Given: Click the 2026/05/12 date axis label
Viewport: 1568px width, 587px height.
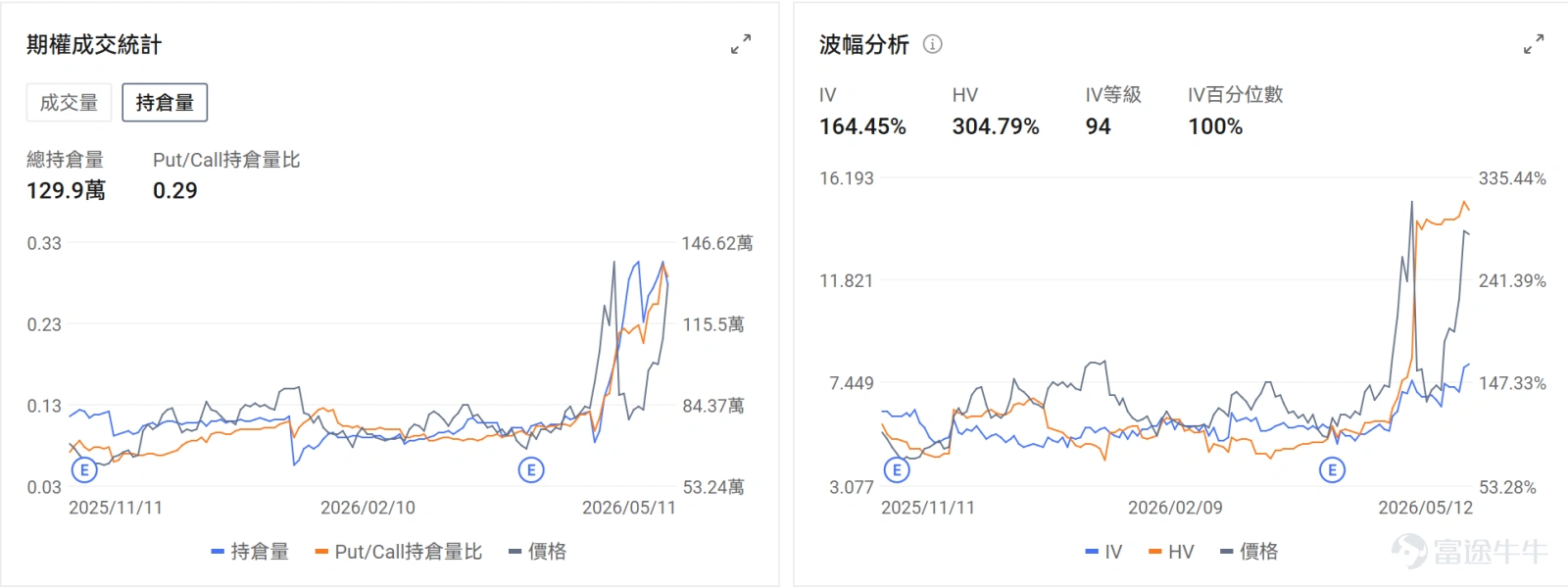Looking at the screenshot, I should point(1426,508).
